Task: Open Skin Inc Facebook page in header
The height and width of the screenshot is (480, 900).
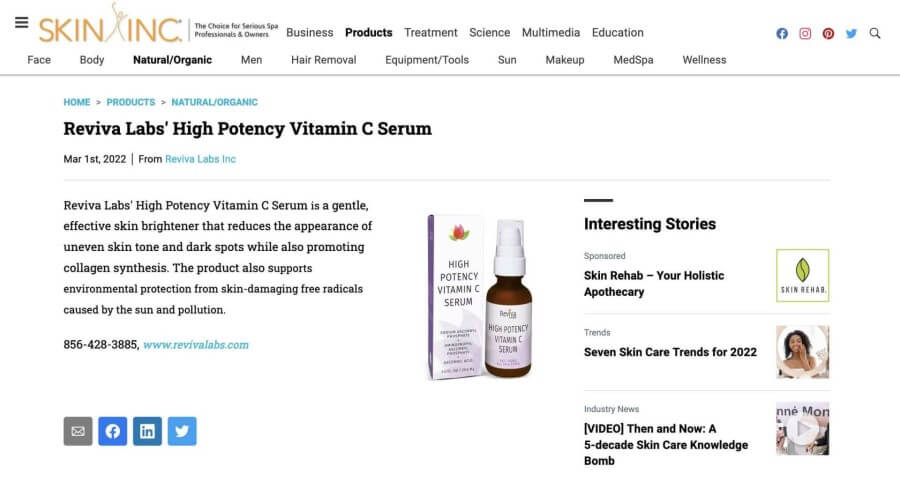Action: click(782, 33)
